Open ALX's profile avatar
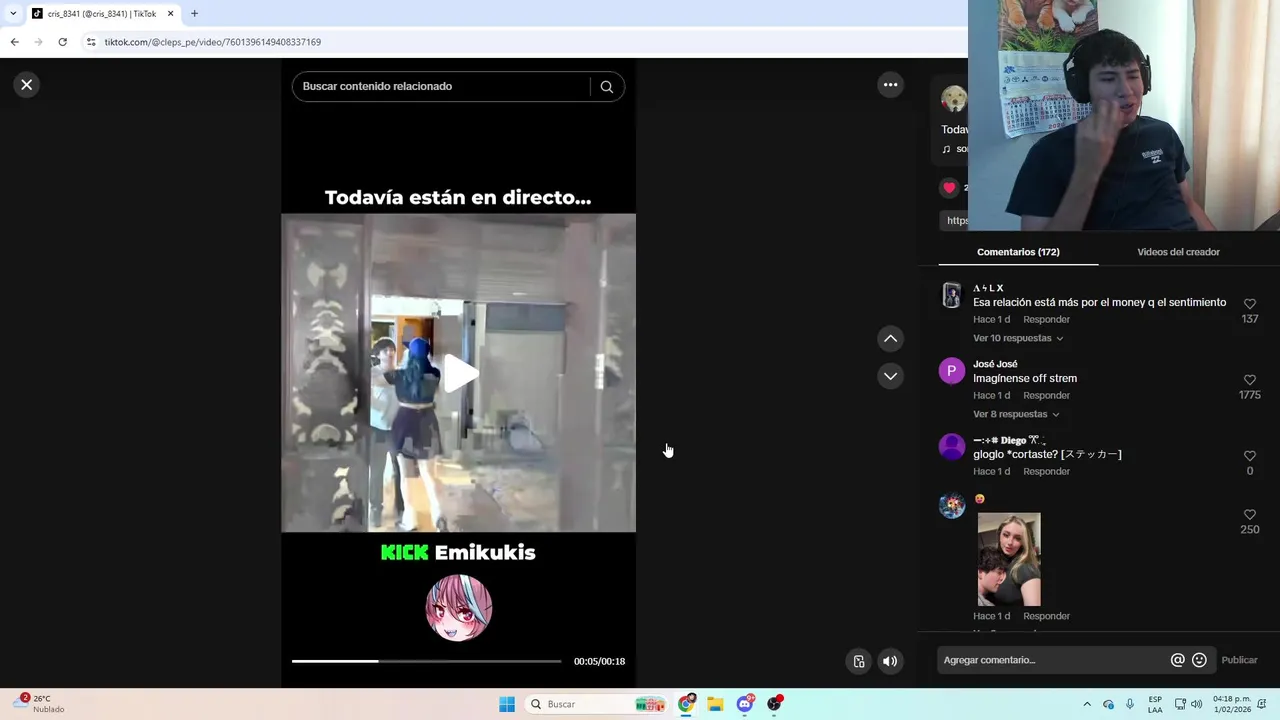This screenshot has width=1280, height=720. tap(952, 296)
